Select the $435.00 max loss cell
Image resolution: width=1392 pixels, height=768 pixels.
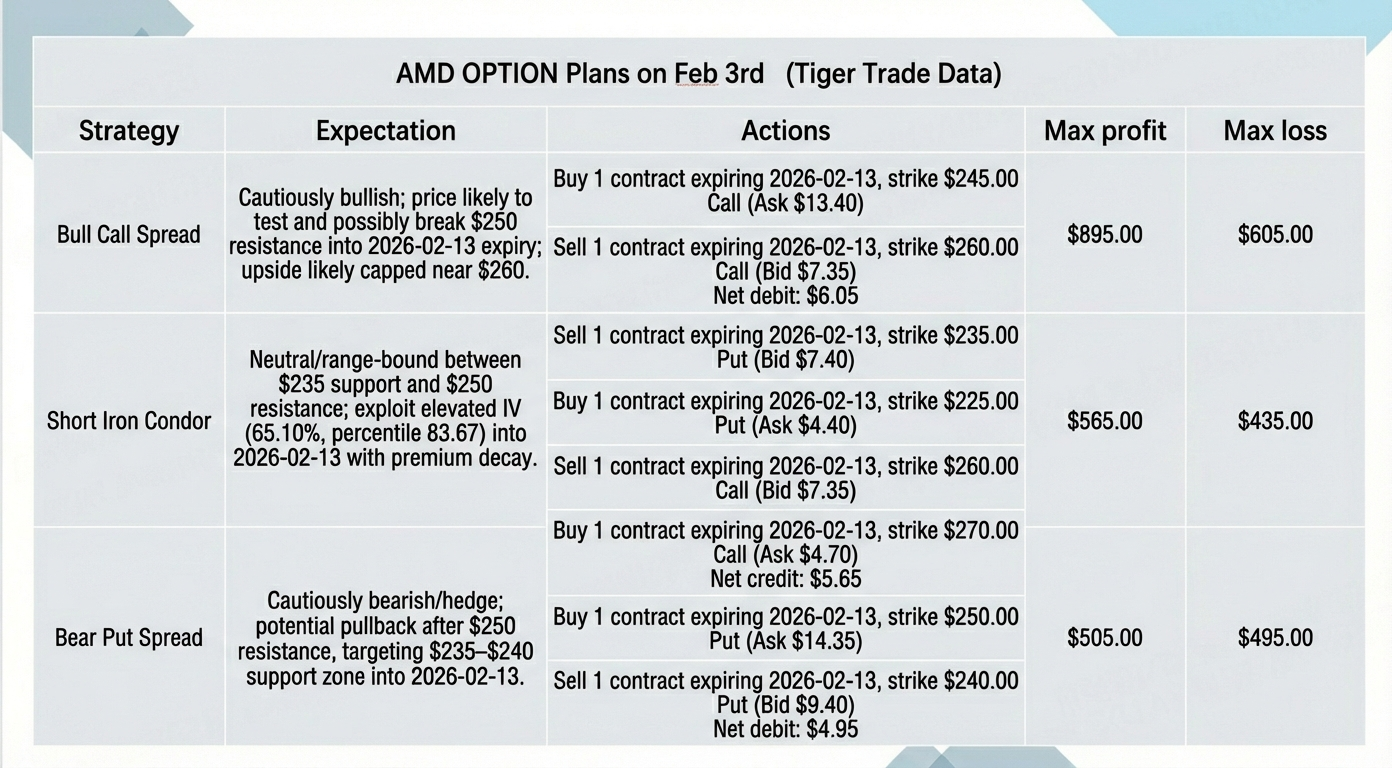1275,421
